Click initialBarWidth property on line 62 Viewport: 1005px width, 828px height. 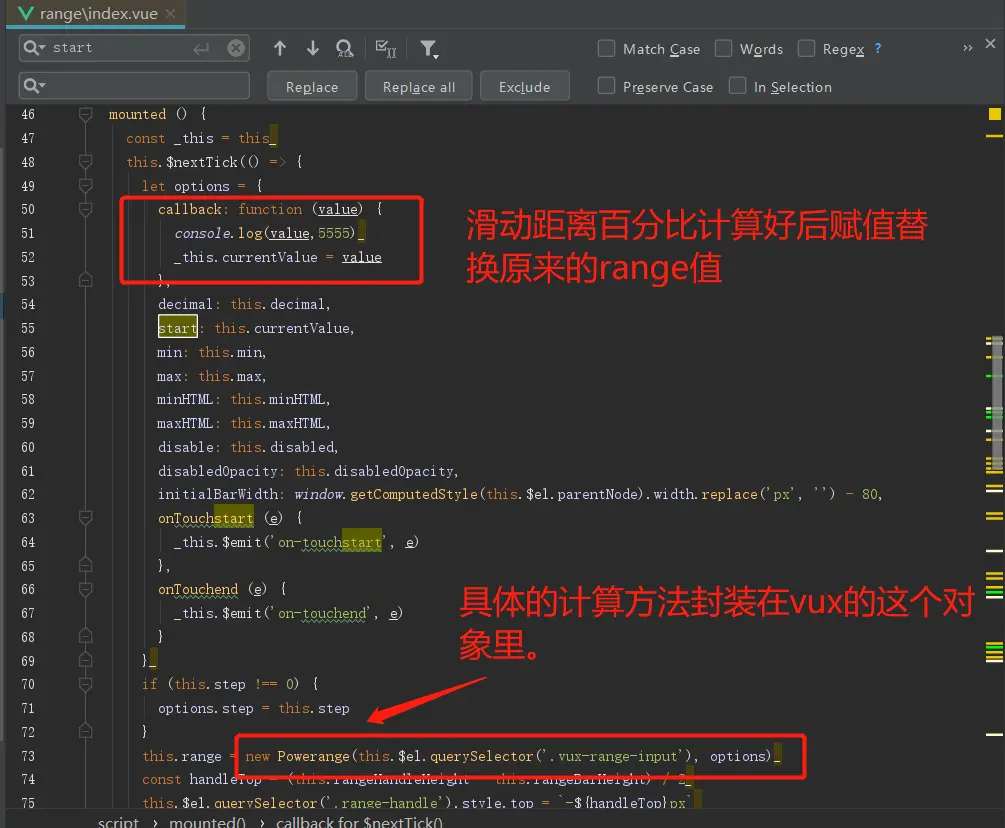(x=218, y=494)
